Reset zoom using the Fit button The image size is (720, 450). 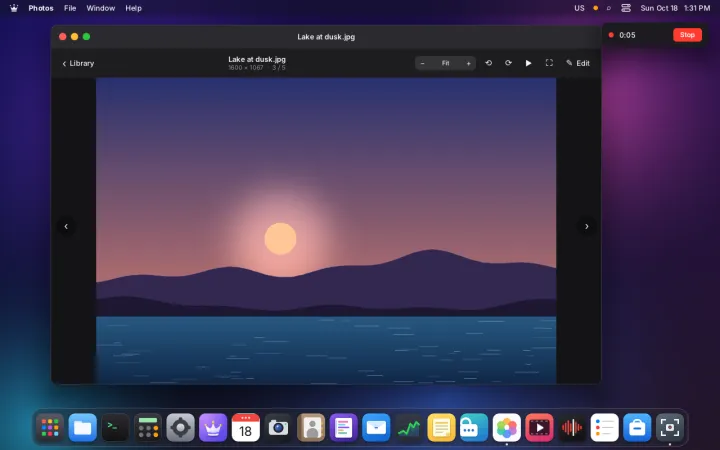(445, 63)
